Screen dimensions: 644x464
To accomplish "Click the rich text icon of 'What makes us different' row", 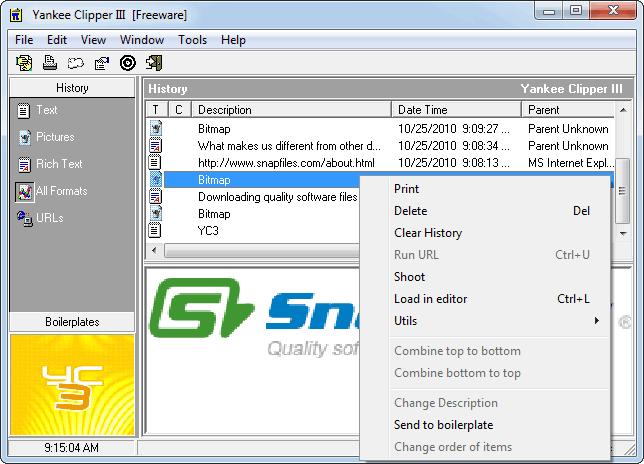I will tap(155, 146).
